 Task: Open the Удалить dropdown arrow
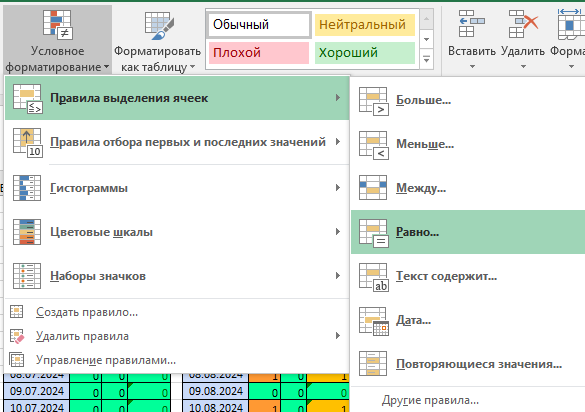point(523,66)
